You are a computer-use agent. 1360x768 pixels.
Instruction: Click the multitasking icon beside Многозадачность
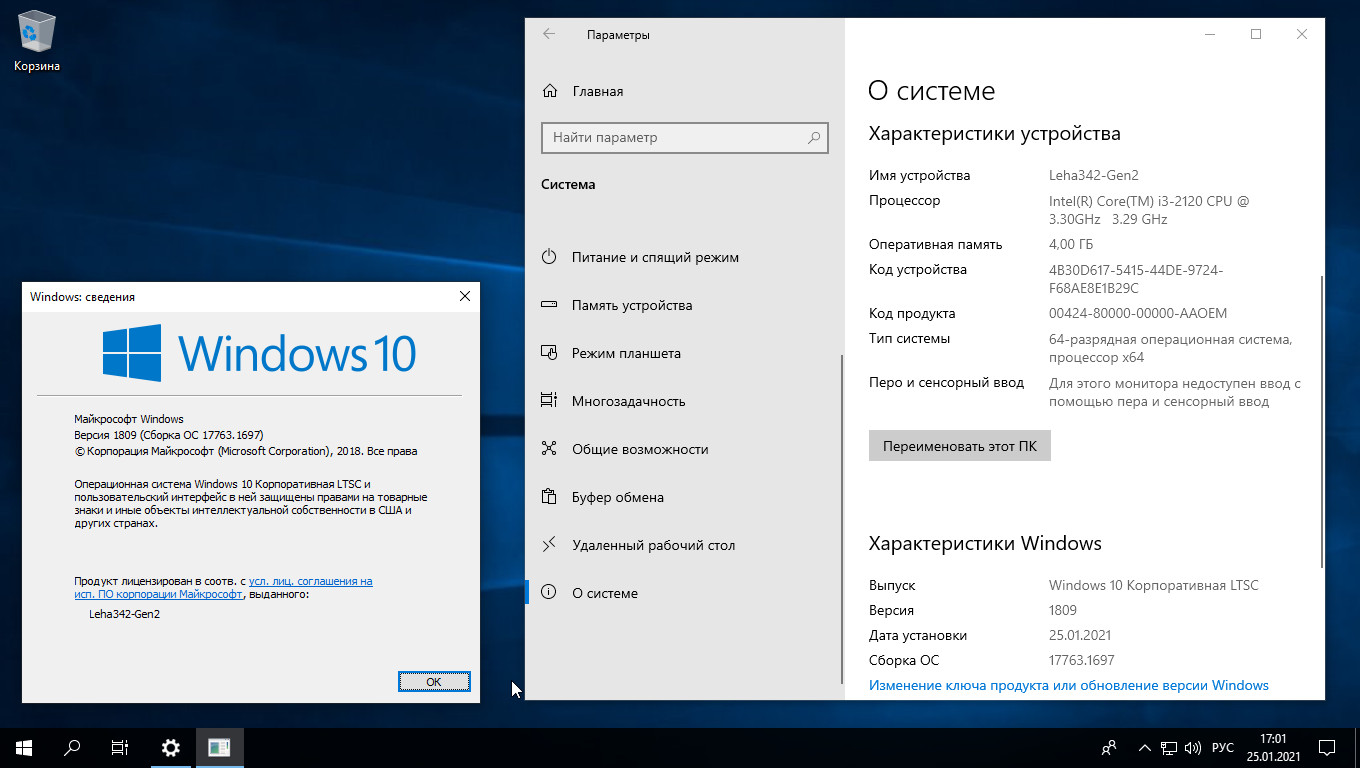tap(549, 401)
